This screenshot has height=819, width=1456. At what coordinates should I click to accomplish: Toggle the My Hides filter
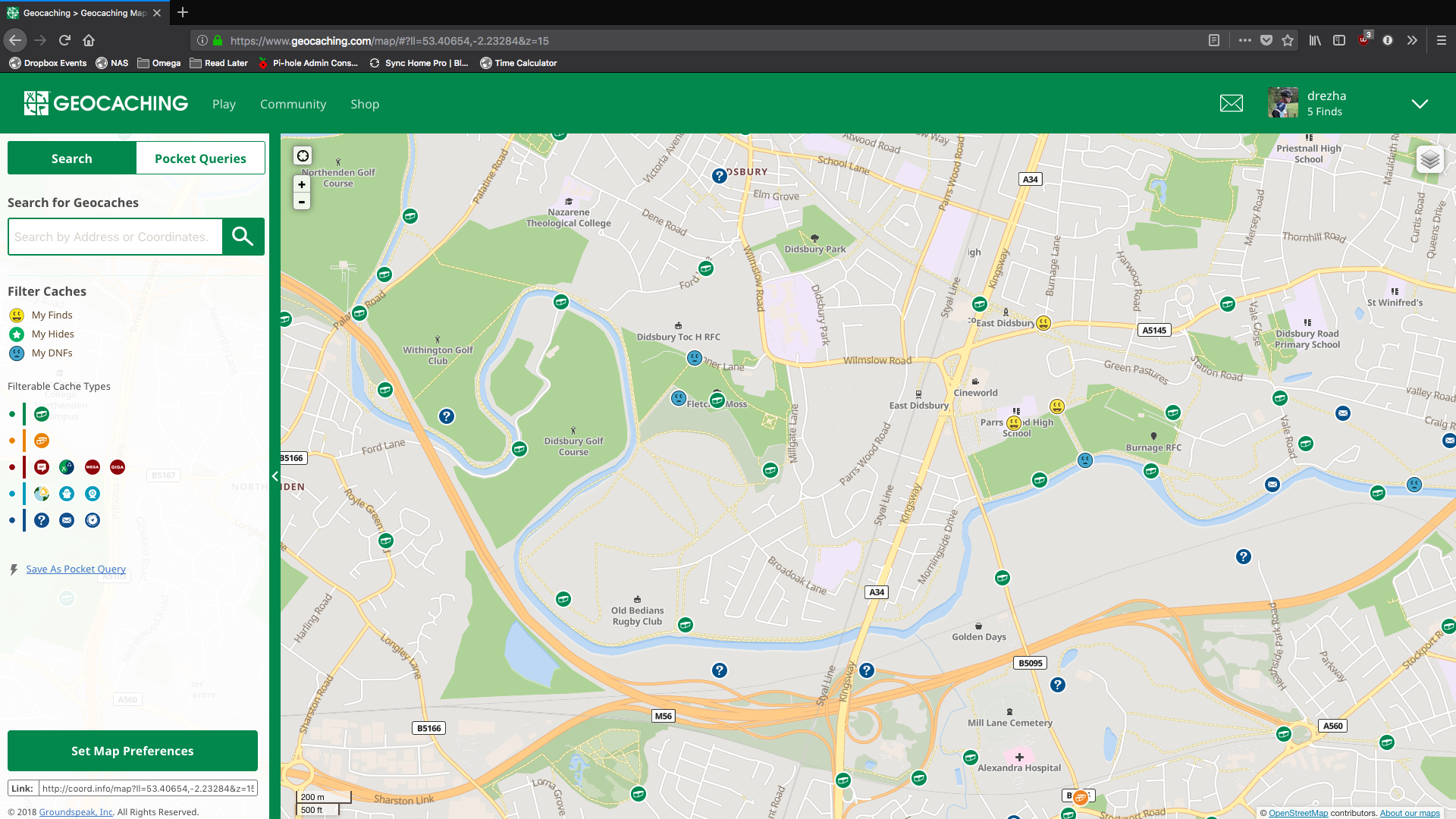[42, 334]
